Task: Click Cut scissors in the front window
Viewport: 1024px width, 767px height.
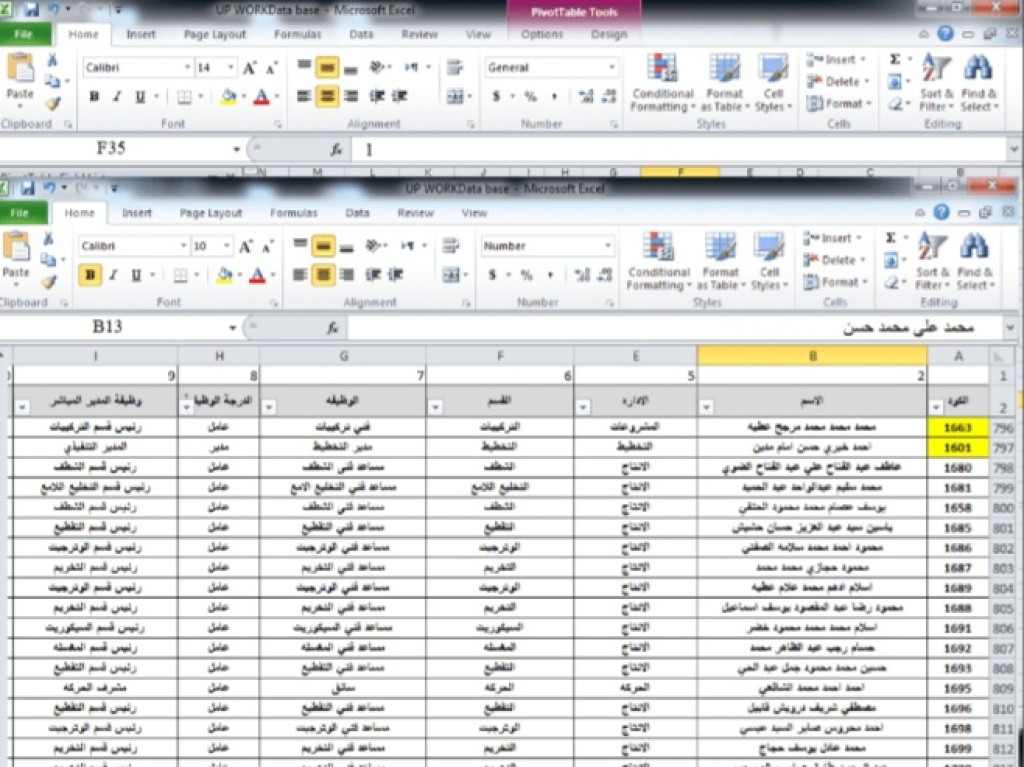Action: point(48,238)
